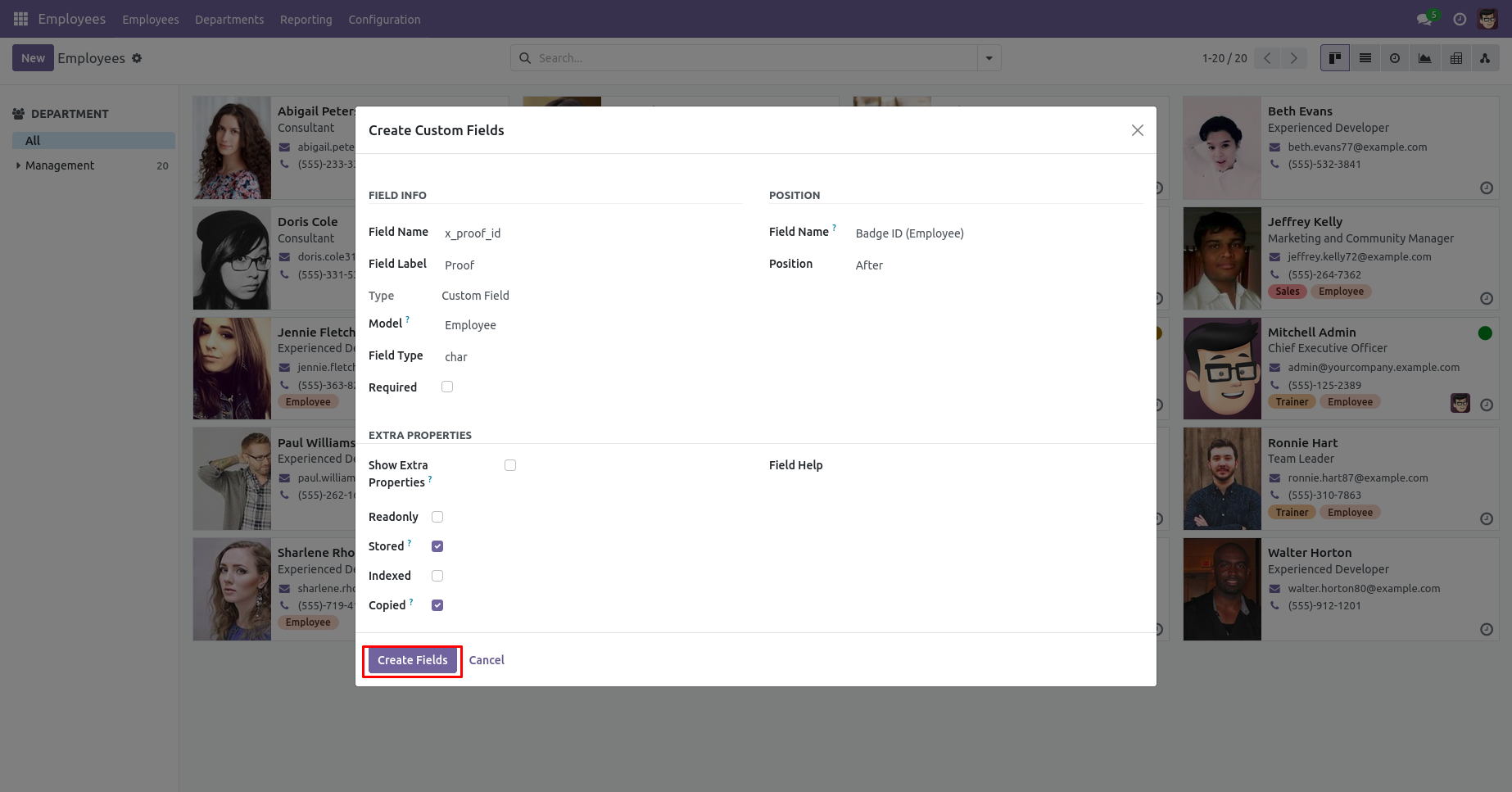This screenshot has width=1512, height=792.
Task: Expand the Management department tree item
Action: (x=19, y=165)
